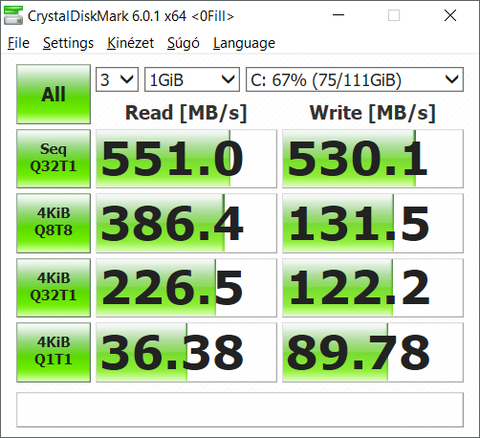Image resolution: width=480 pixels, height=438 pixels.
Task: Expand the test count dropdown showing 3
Action: click(117, 80)
